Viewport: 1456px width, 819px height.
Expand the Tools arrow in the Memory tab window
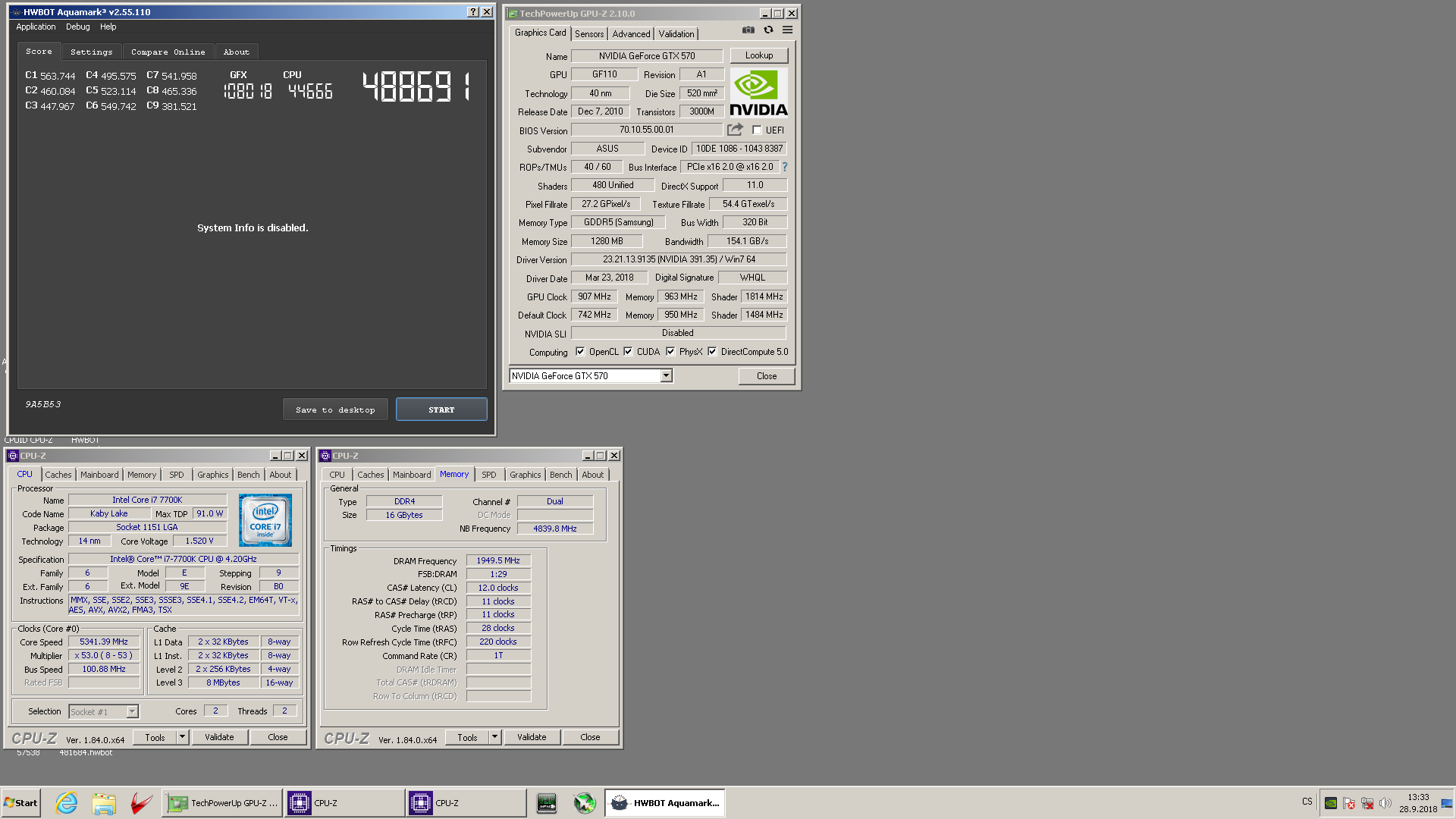494,737
